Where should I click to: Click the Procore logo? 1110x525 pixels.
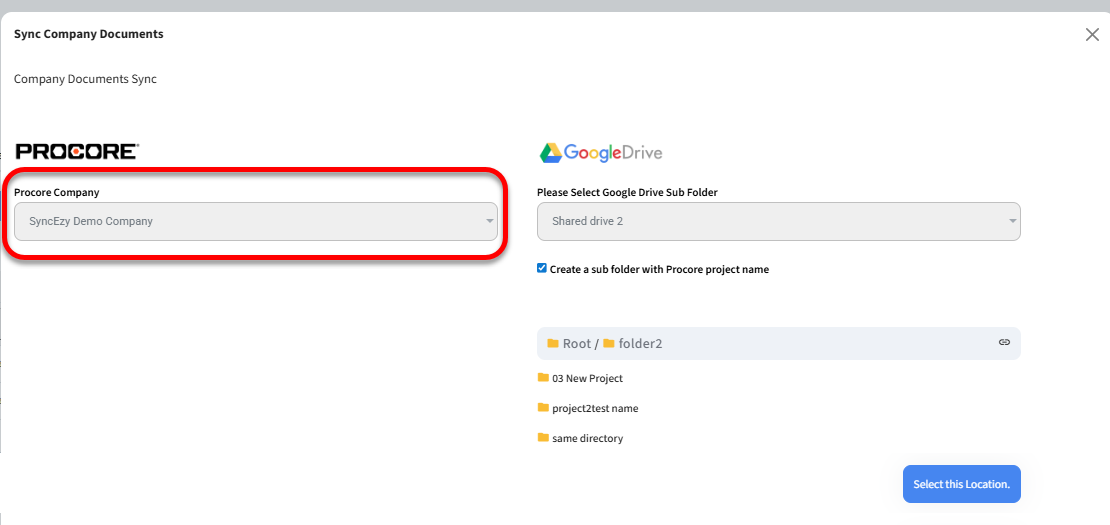click(77, 152)
